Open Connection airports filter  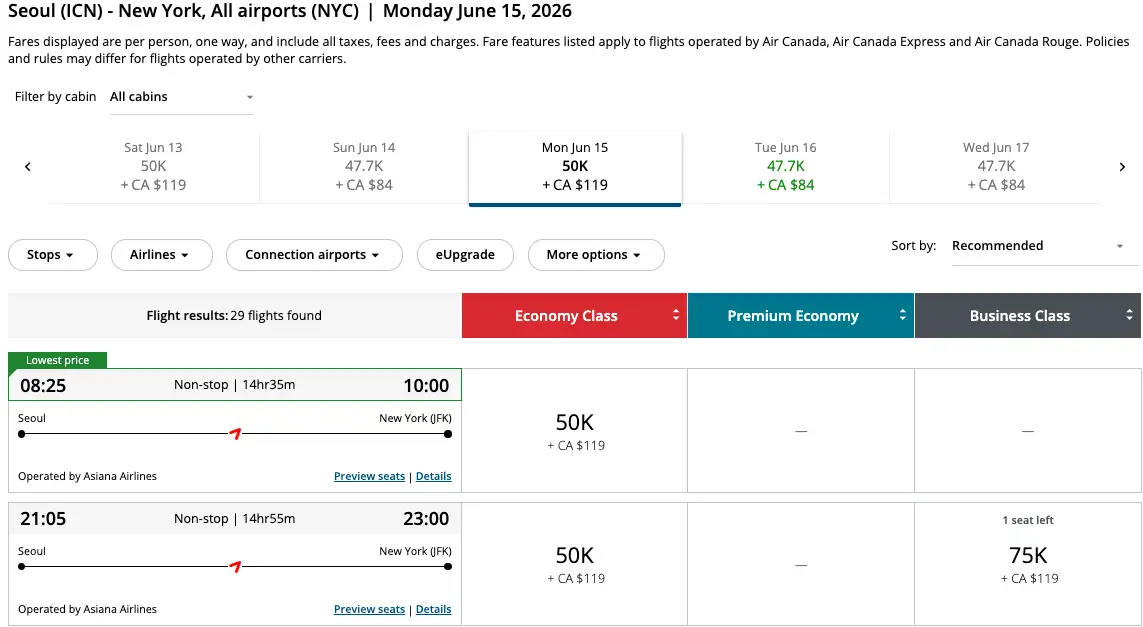[314, 255]
